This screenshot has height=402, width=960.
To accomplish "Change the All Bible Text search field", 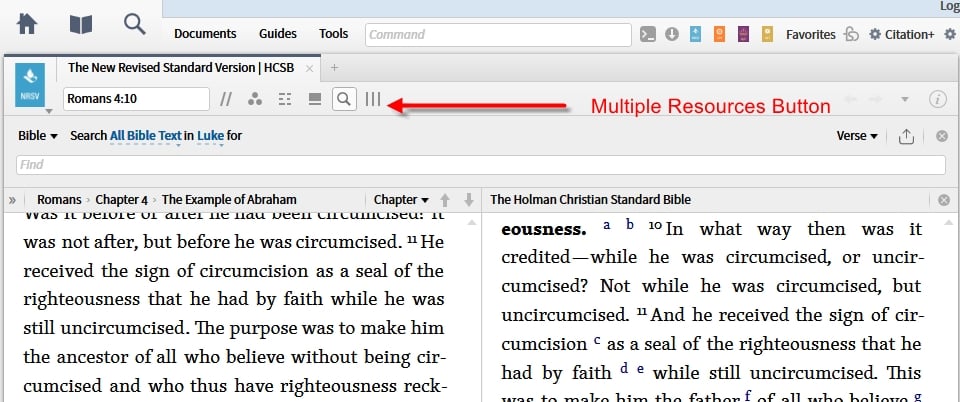I will coord(145,136).
